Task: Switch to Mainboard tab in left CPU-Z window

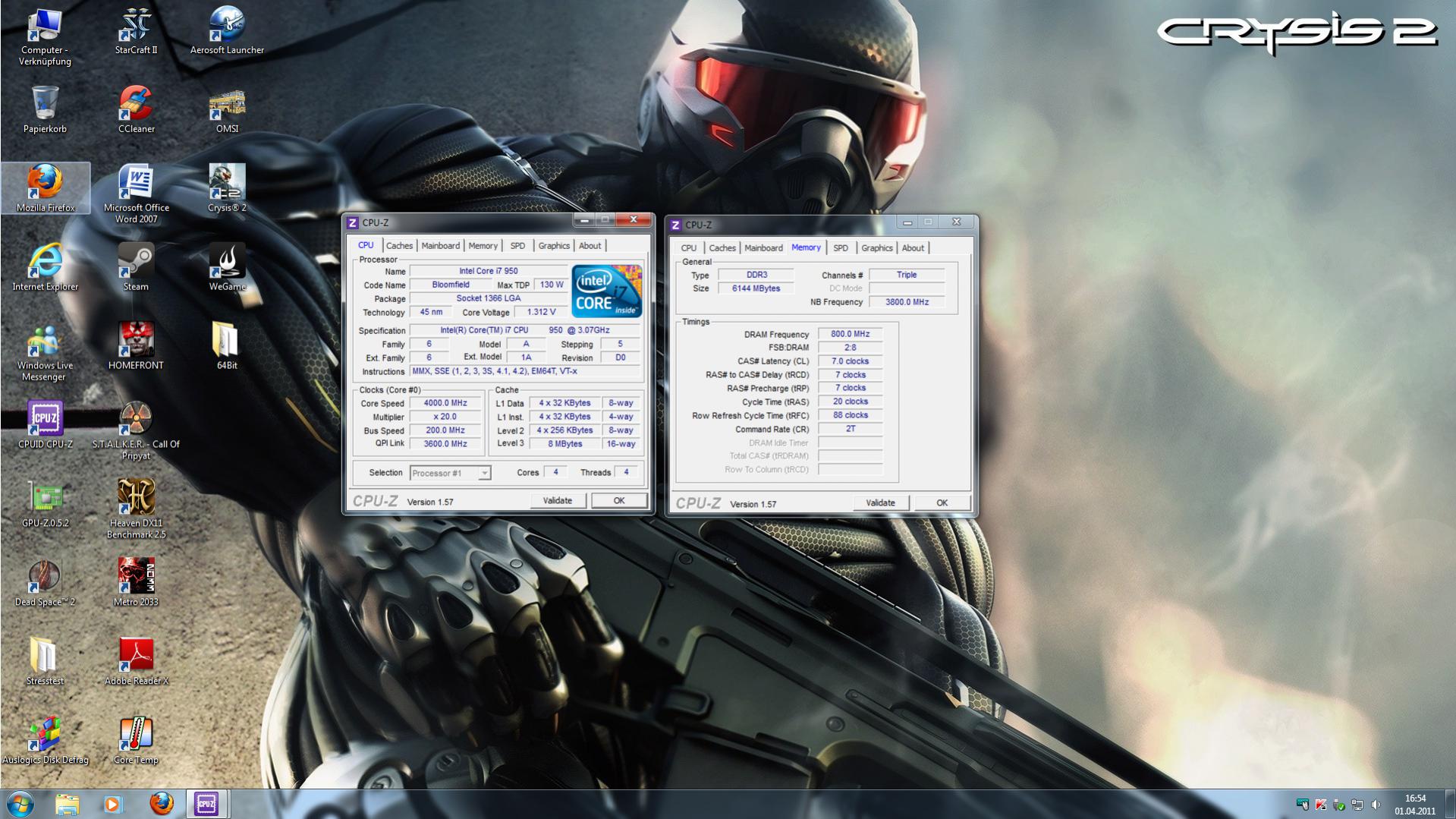Action: tap(440, 246)
